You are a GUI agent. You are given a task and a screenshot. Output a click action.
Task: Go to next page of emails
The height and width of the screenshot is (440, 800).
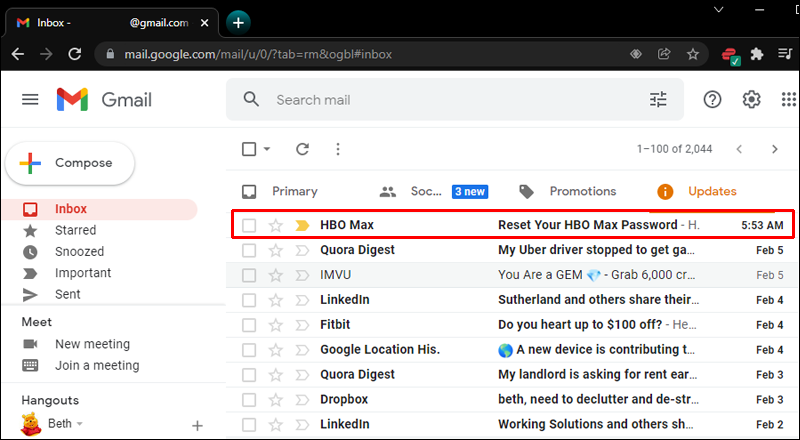pyautogui.click(x=774, y=149)
